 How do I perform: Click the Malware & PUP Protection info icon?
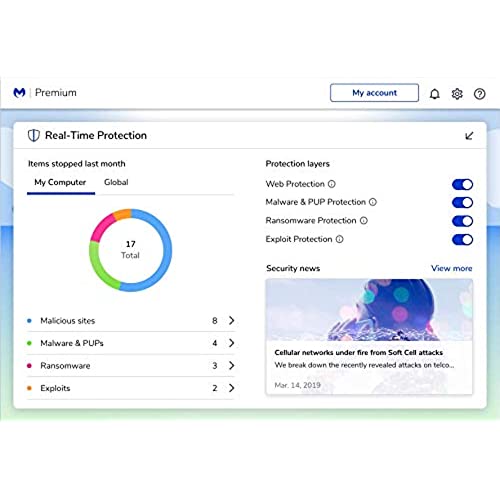point(373,202)
